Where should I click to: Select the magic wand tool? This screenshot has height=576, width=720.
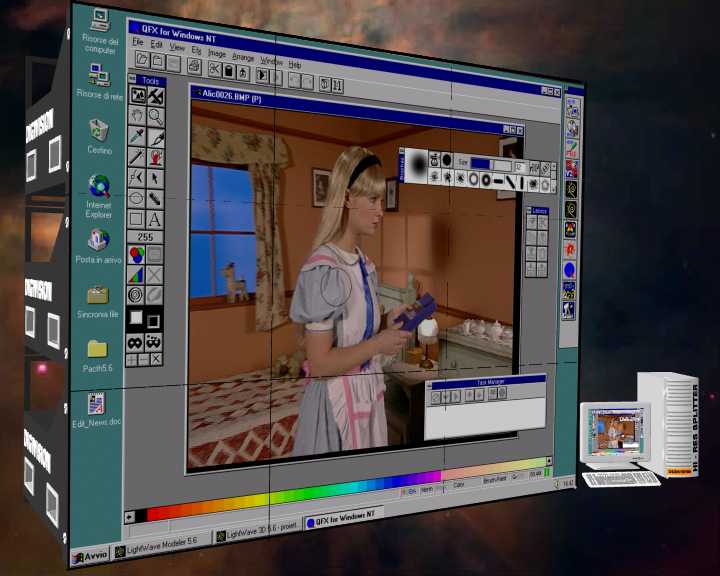pyautogui.click(x=137, y=156)
